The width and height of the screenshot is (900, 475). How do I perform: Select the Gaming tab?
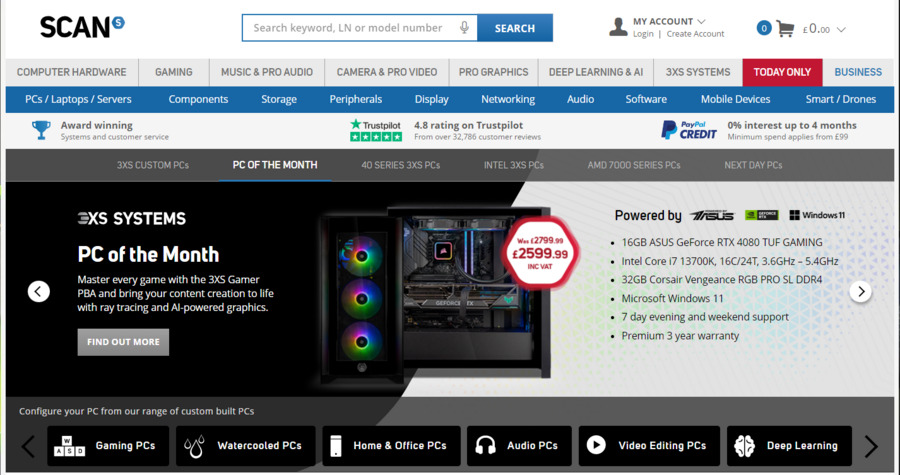tap(174, 72)
